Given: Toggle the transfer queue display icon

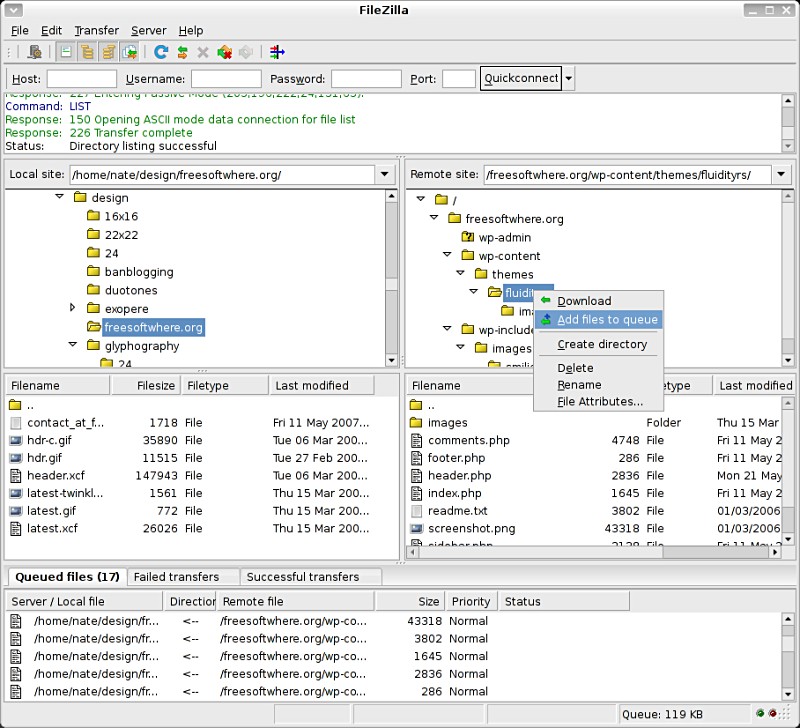Looking at the screenshot, I should [130, 52].
